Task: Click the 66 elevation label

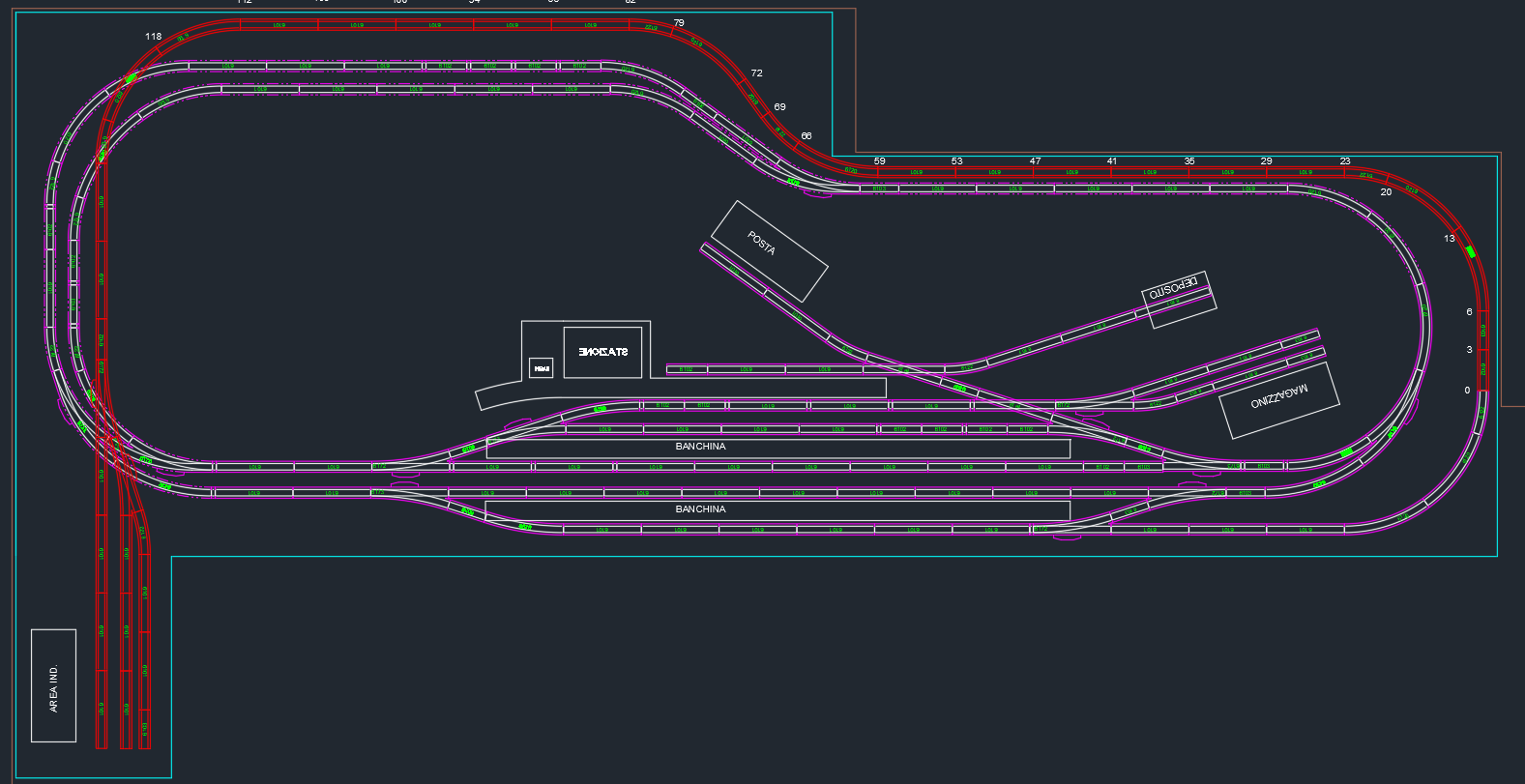Action: pyautogui.click(x=806, y=137)
